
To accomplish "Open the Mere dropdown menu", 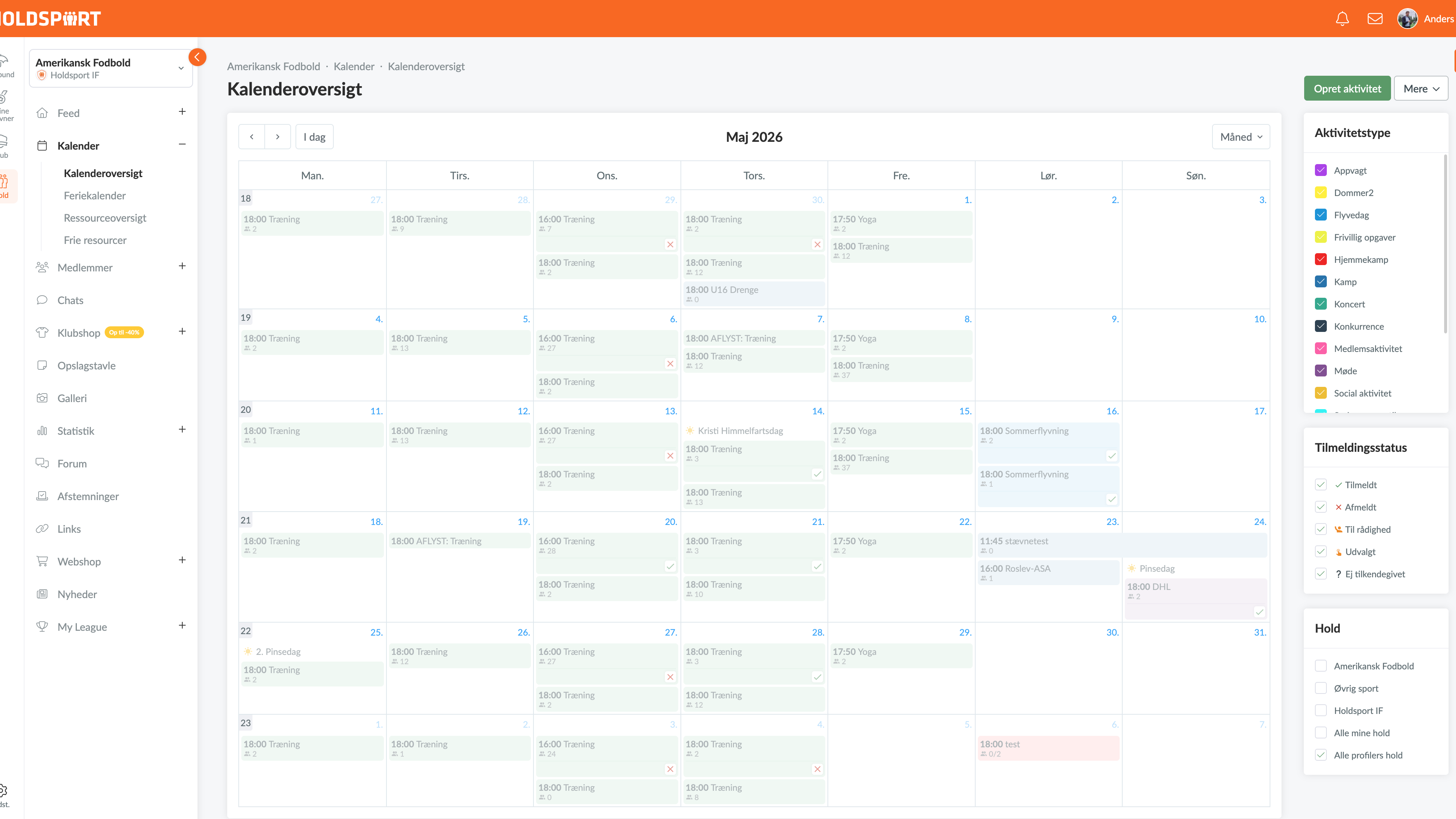I will [x=1421, y=89].
